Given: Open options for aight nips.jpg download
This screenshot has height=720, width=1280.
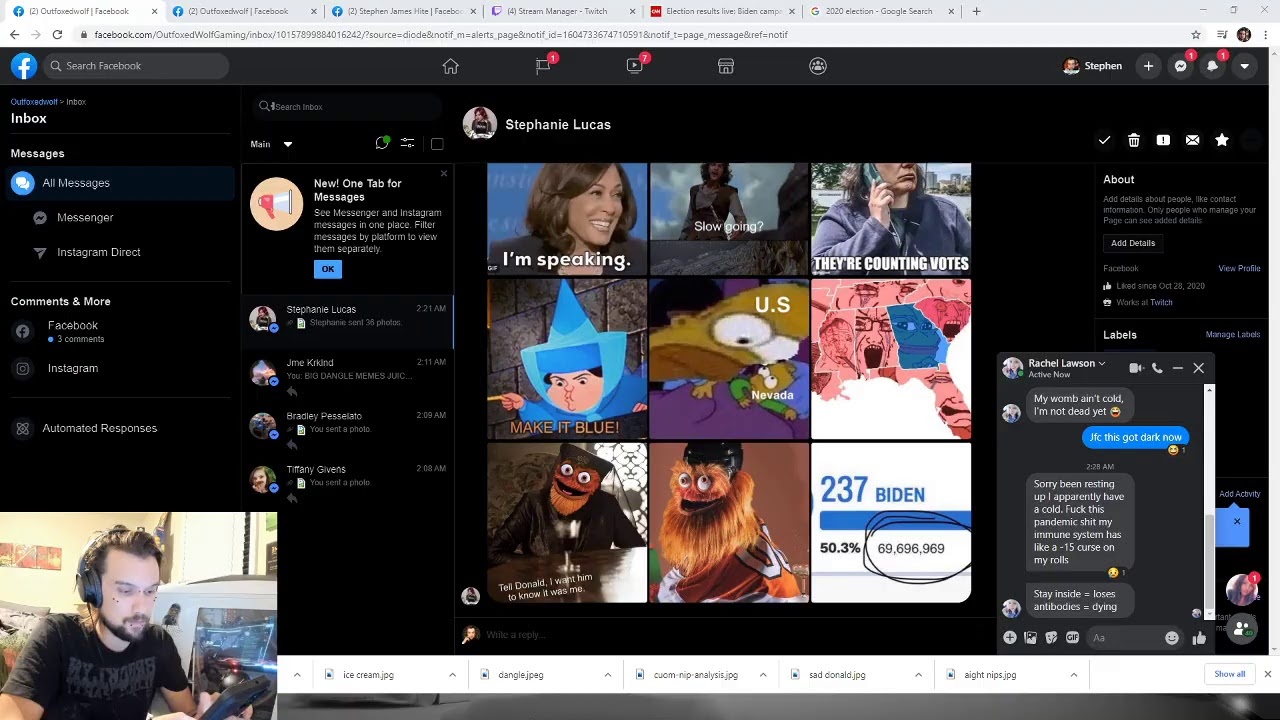Looking at the screenshot, I should [1073, 675].
